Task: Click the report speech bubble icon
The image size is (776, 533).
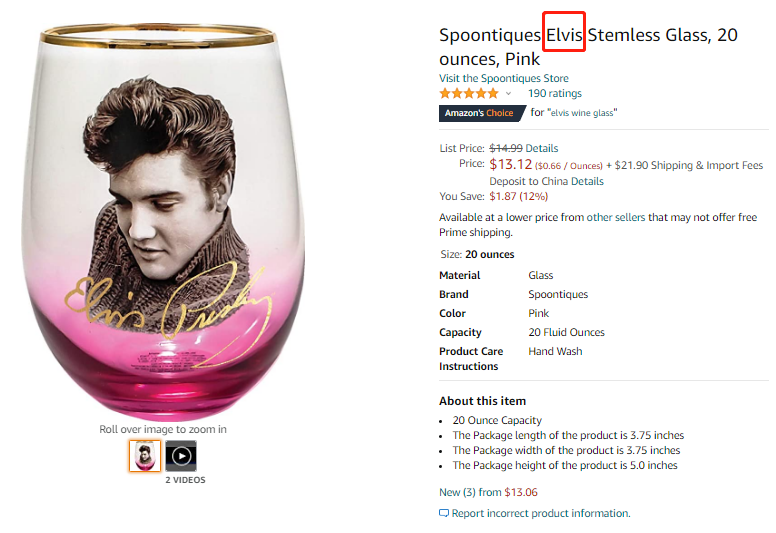Action: [444, 513]
